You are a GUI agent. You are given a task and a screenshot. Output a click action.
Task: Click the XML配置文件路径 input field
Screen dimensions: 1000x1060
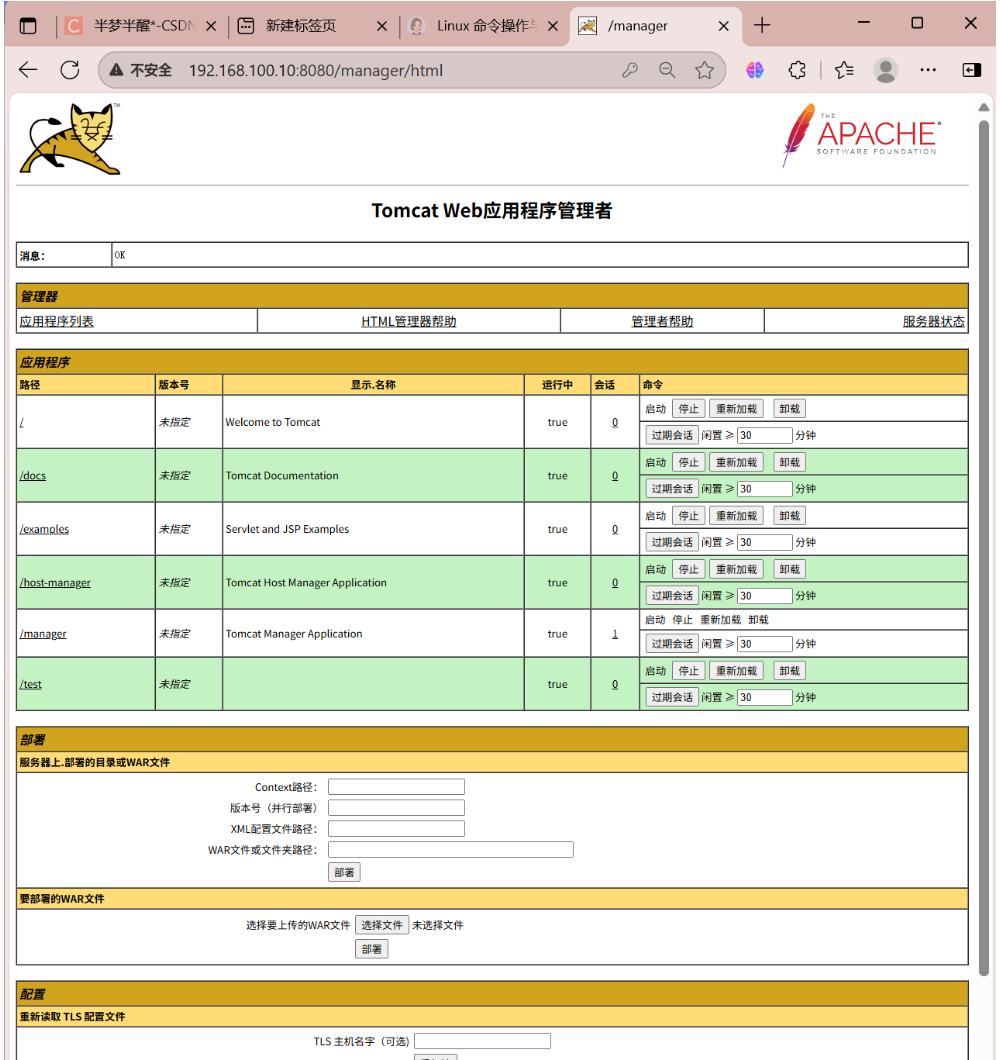(x=396, y=829)
